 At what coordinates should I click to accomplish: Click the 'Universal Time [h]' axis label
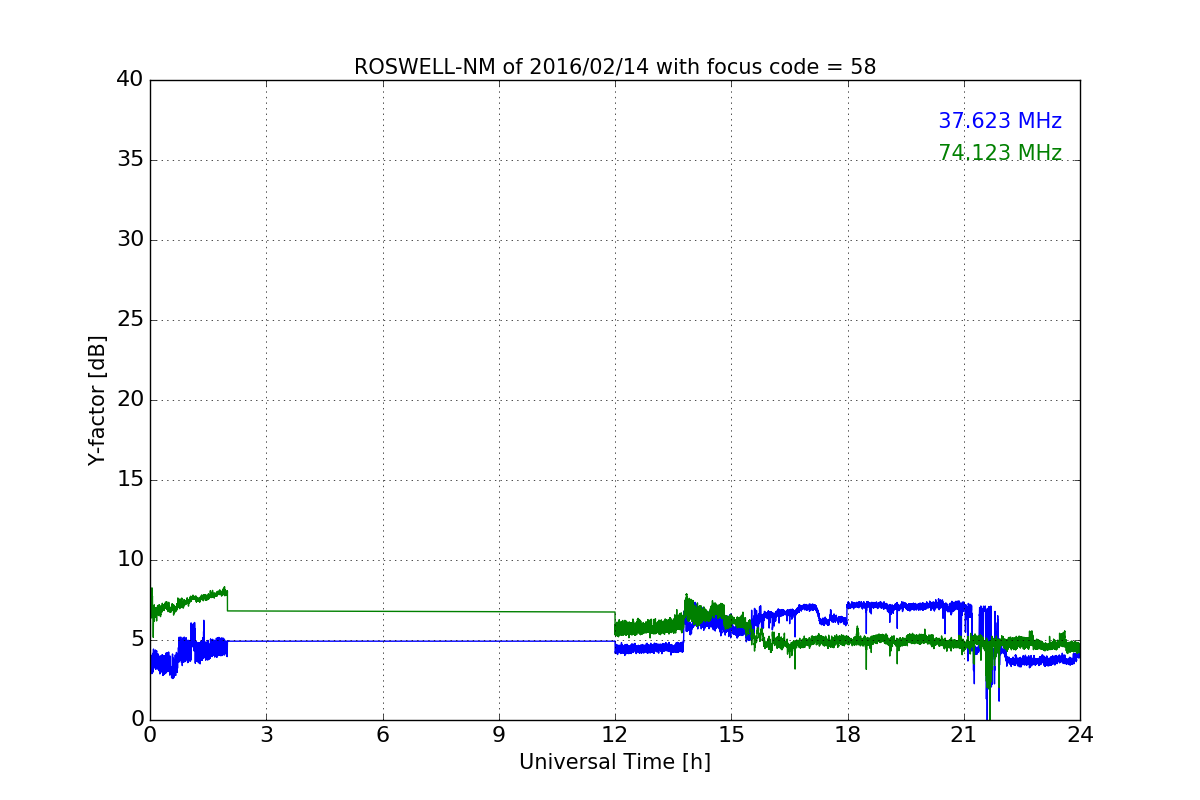pos(615,762)
